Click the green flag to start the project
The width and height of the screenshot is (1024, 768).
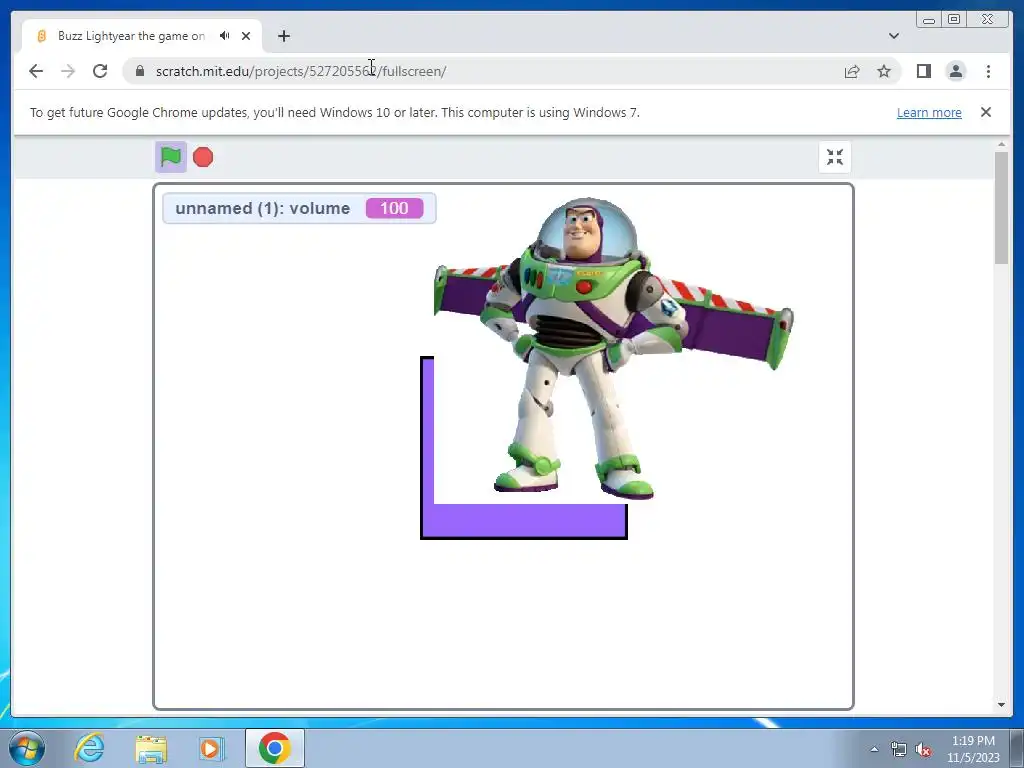pyautogui.click(x=170, y=157)
